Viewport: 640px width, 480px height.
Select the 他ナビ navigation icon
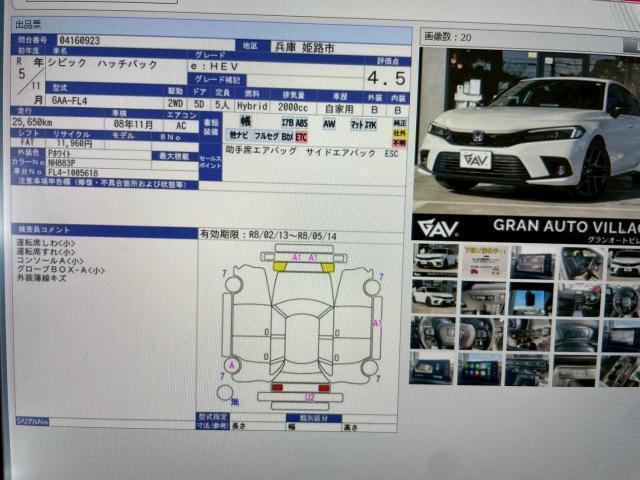coord(239,135)
